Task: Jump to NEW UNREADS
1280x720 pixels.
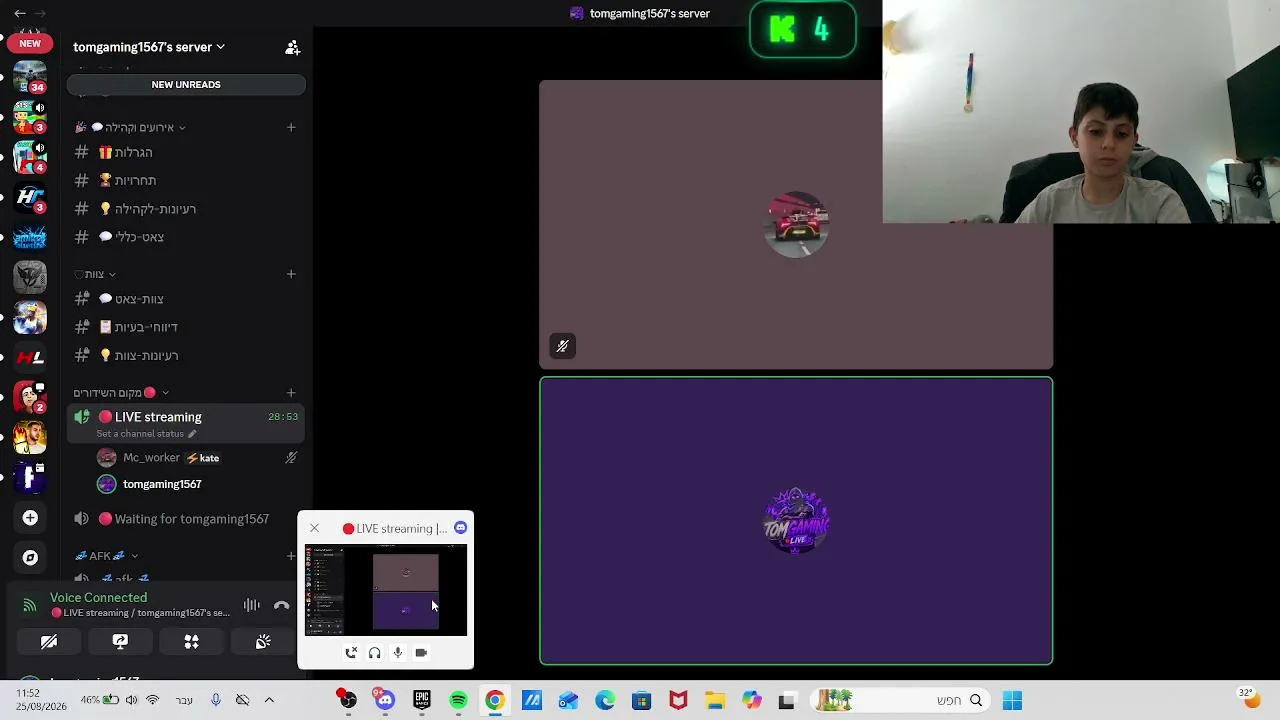Action: point(186,85)
